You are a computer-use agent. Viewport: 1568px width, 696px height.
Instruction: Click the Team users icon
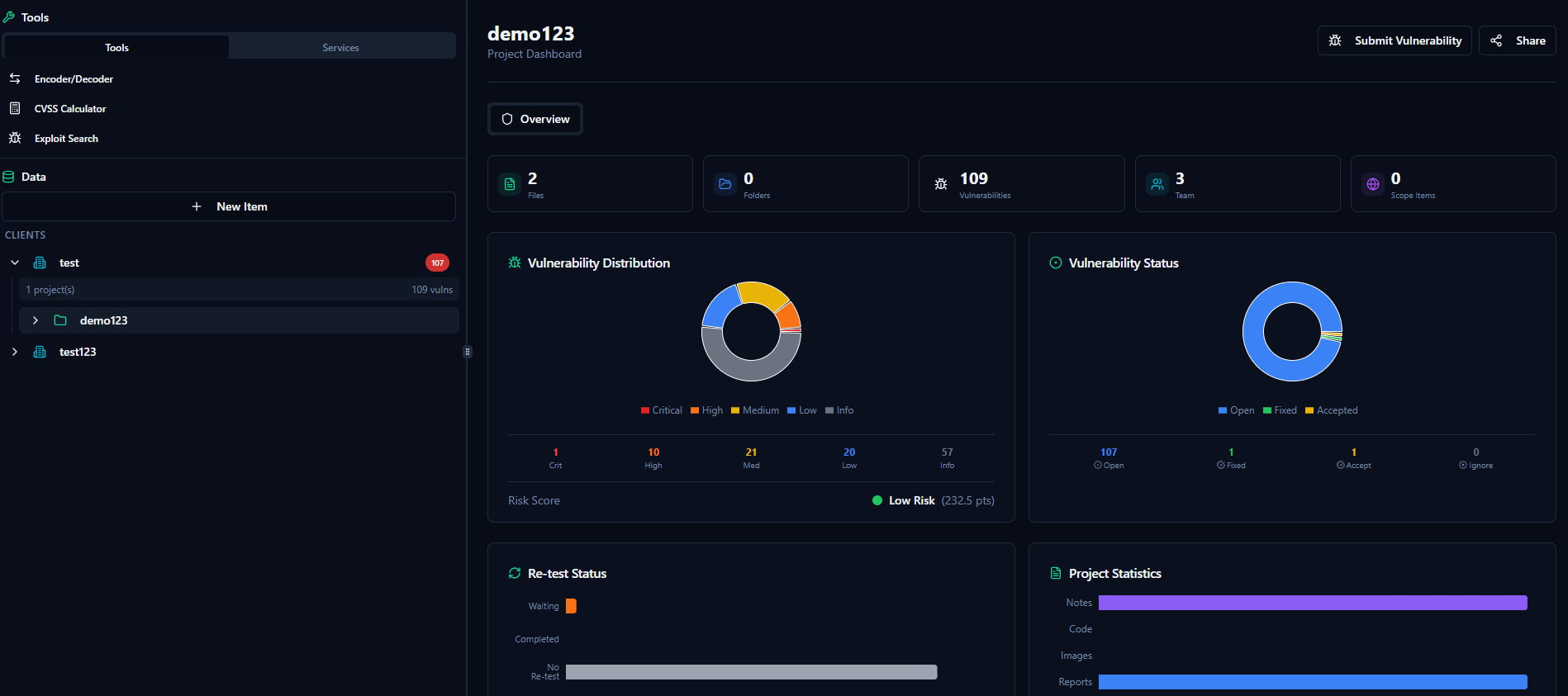pyautogui.click(x=1157, y=184)
